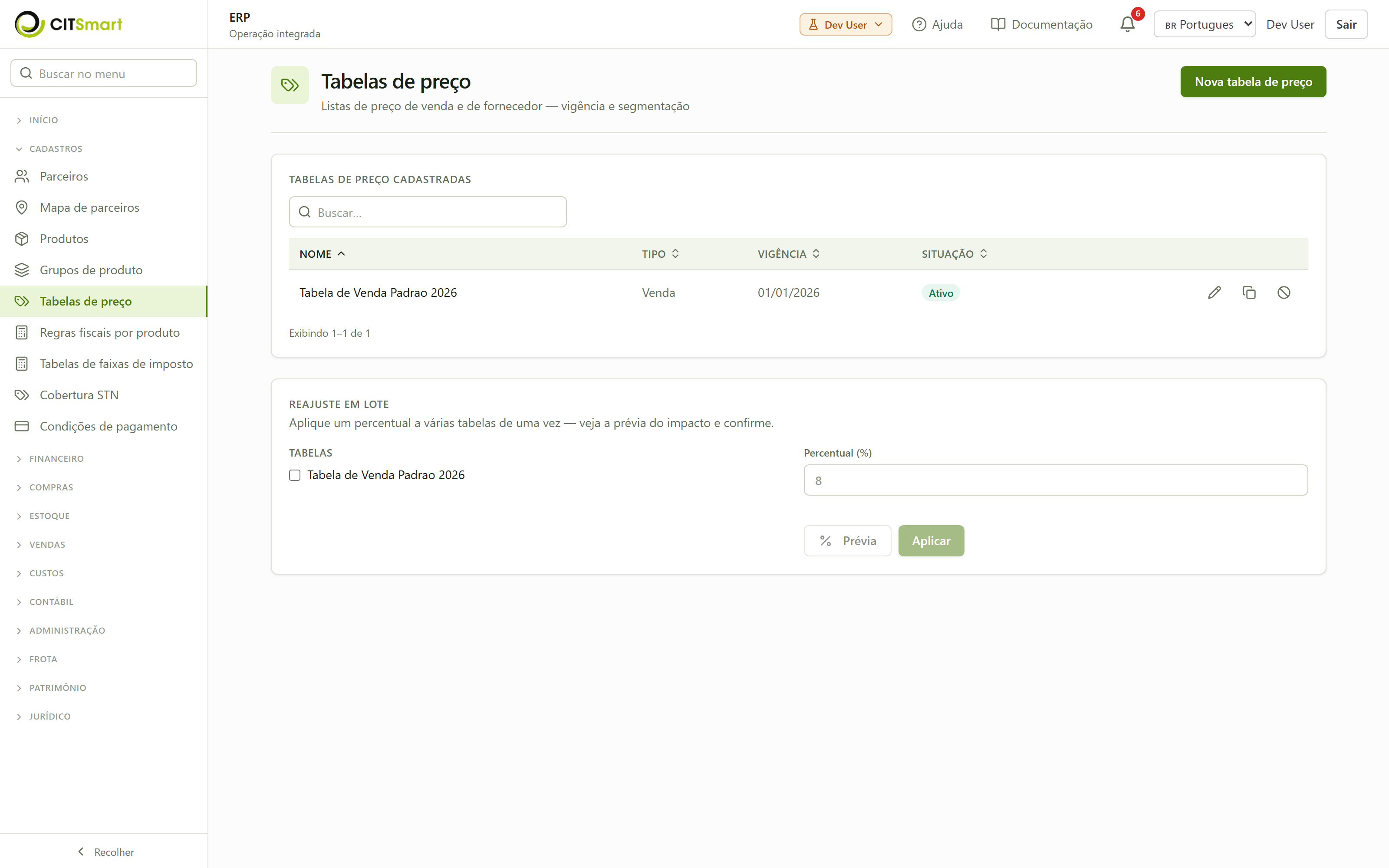1389x868 pixels.
Task: Focus the Buscar table search field
Action: [x=428, y=212]
